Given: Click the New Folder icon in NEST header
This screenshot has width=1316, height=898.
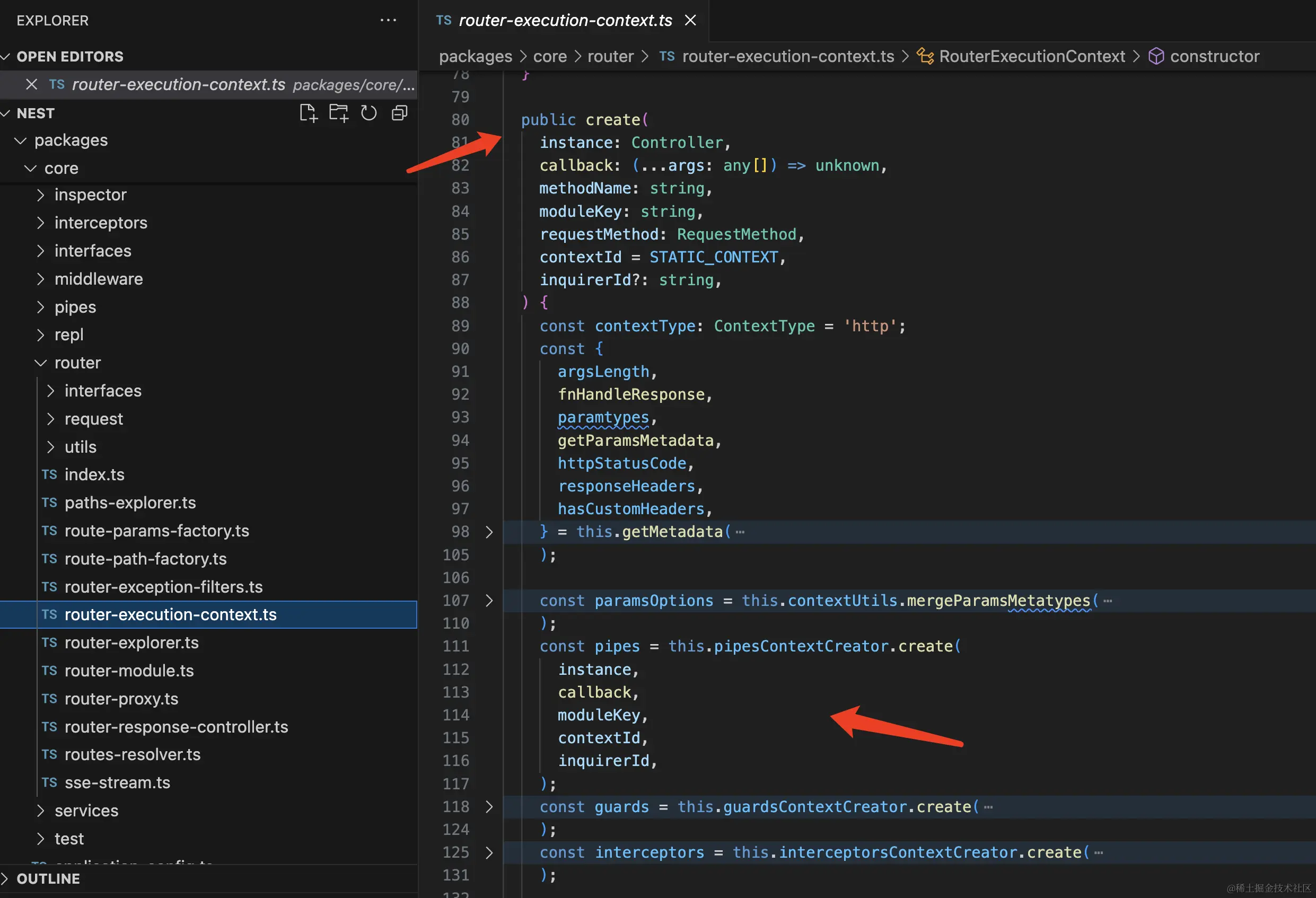Looking at the screenshot, I should [339, 113].
